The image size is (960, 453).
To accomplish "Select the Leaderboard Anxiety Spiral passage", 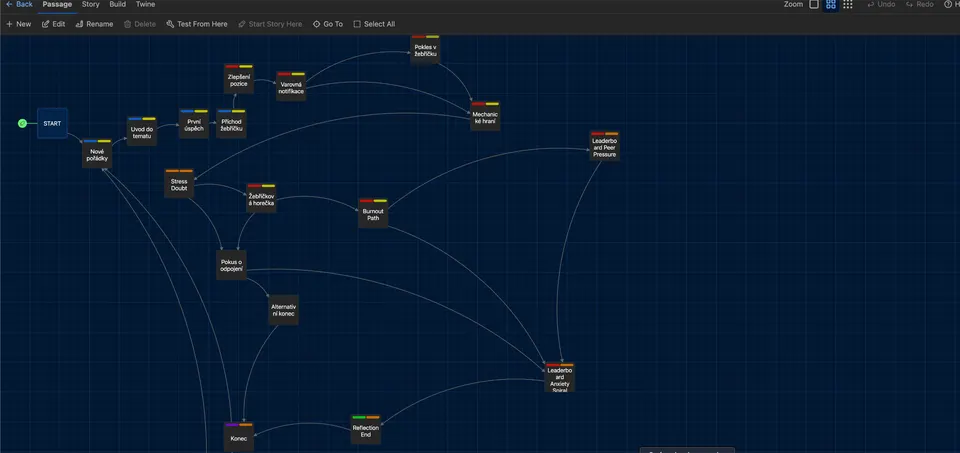I will tap(560, 379).
